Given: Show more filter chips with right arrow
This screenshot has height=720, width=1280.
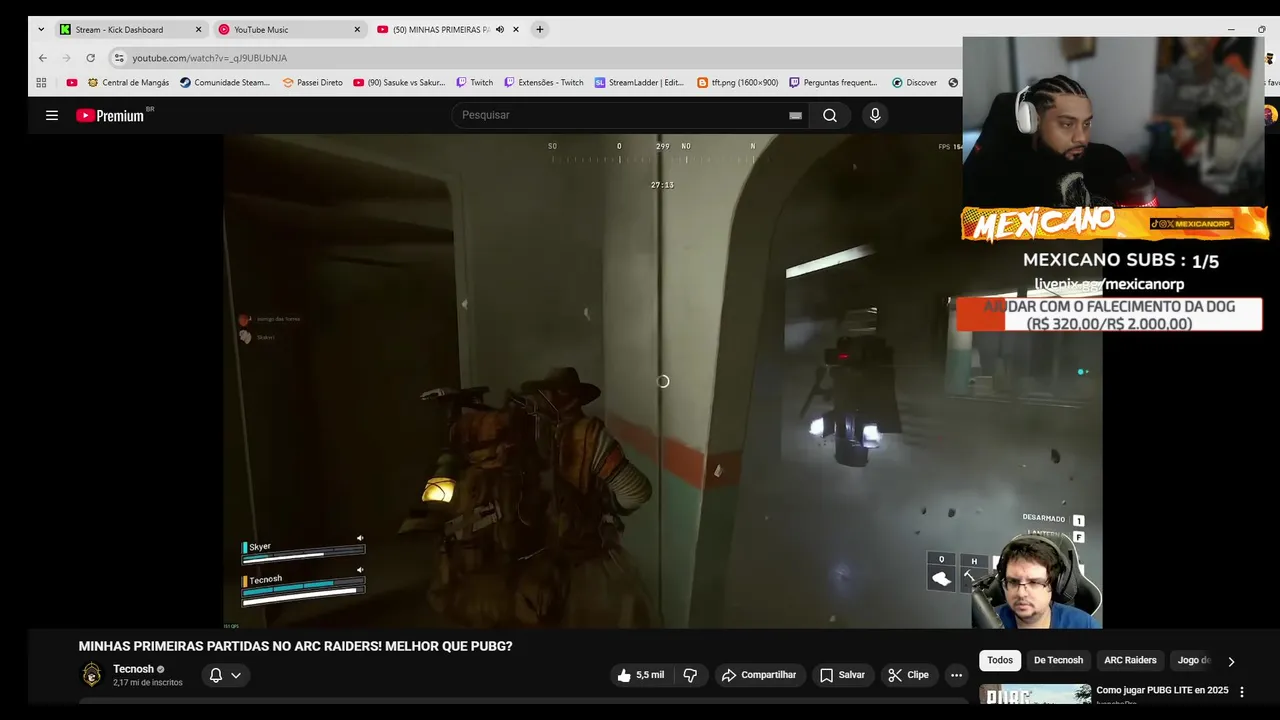Looking at the screenshot, I should point(1231,661).
